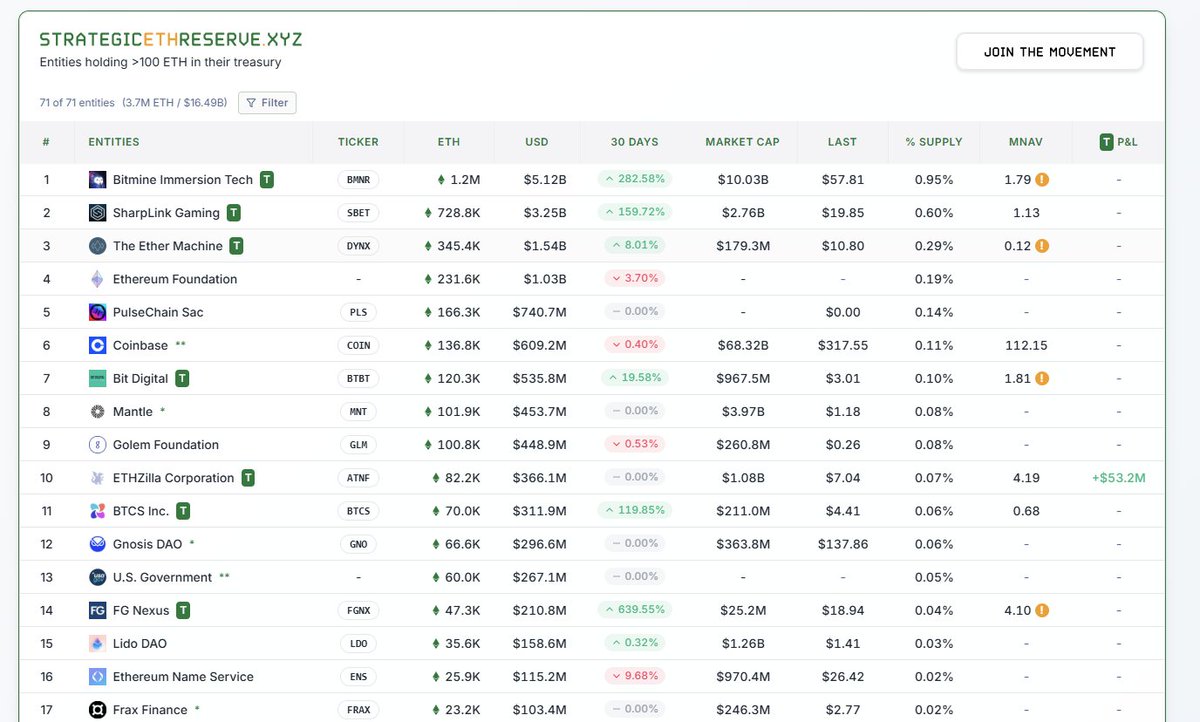This screenshot has width=1200, height=722.
Task: Sort by the ETH column header
Action: [x=449, y=142]
